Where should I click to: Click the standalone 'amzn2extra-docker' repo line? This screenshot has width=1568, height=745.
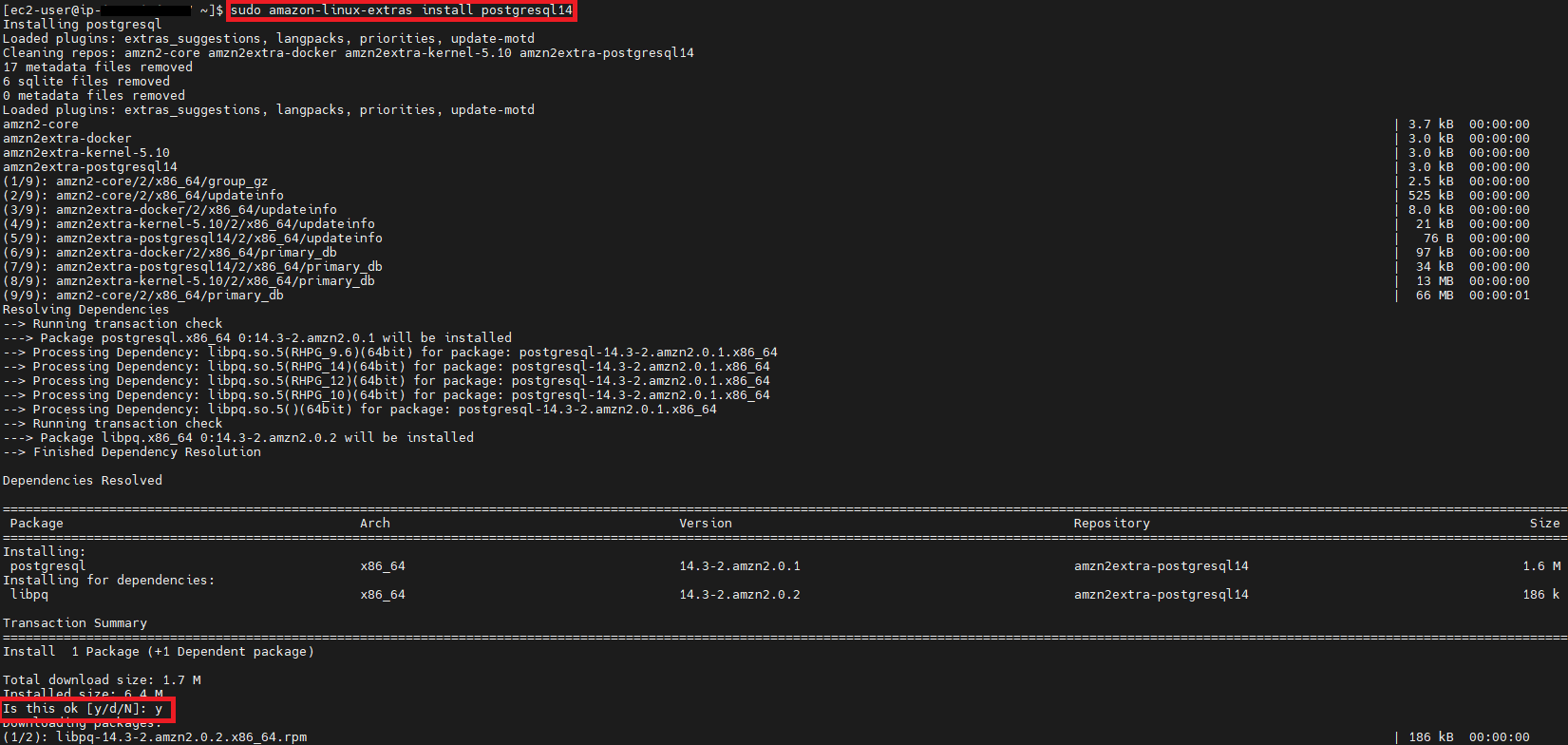coord(67,139)
